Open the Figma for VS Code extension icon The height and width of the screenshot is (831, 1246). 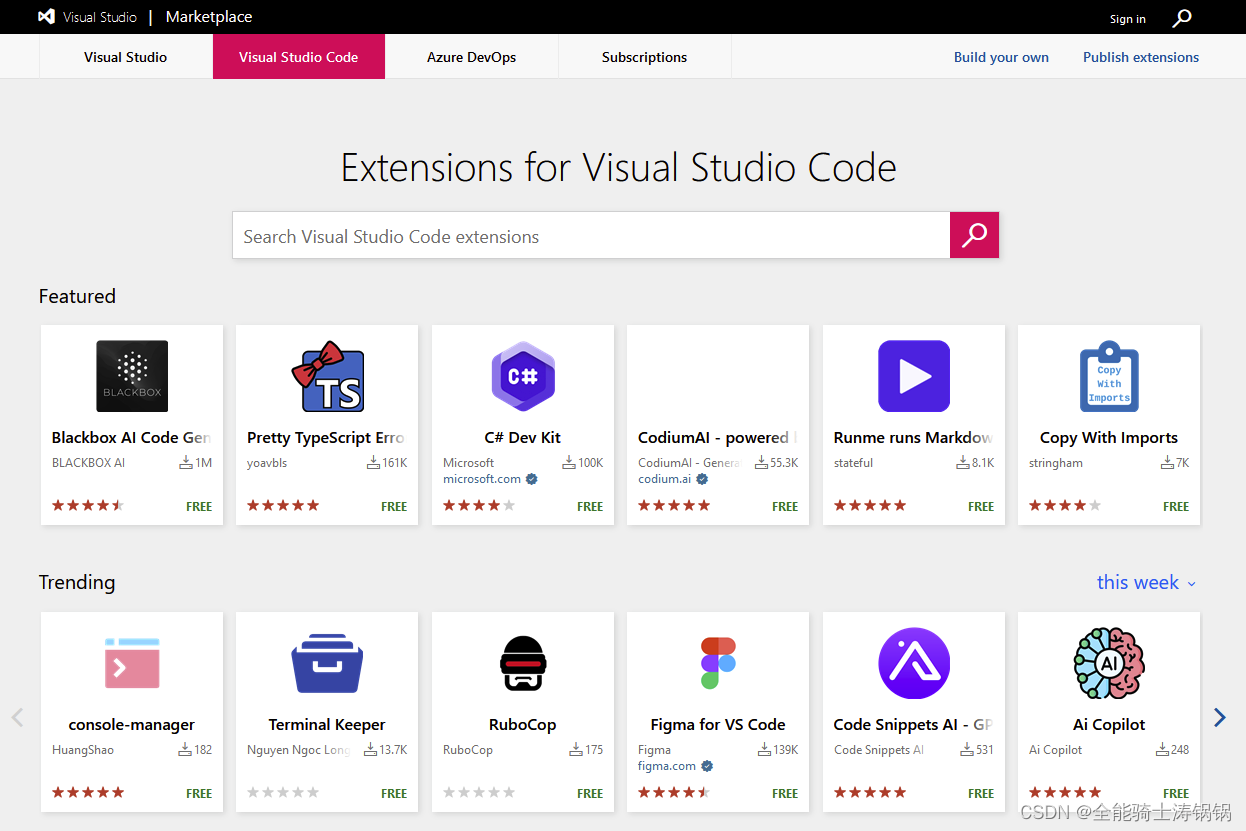pos(717,662)
